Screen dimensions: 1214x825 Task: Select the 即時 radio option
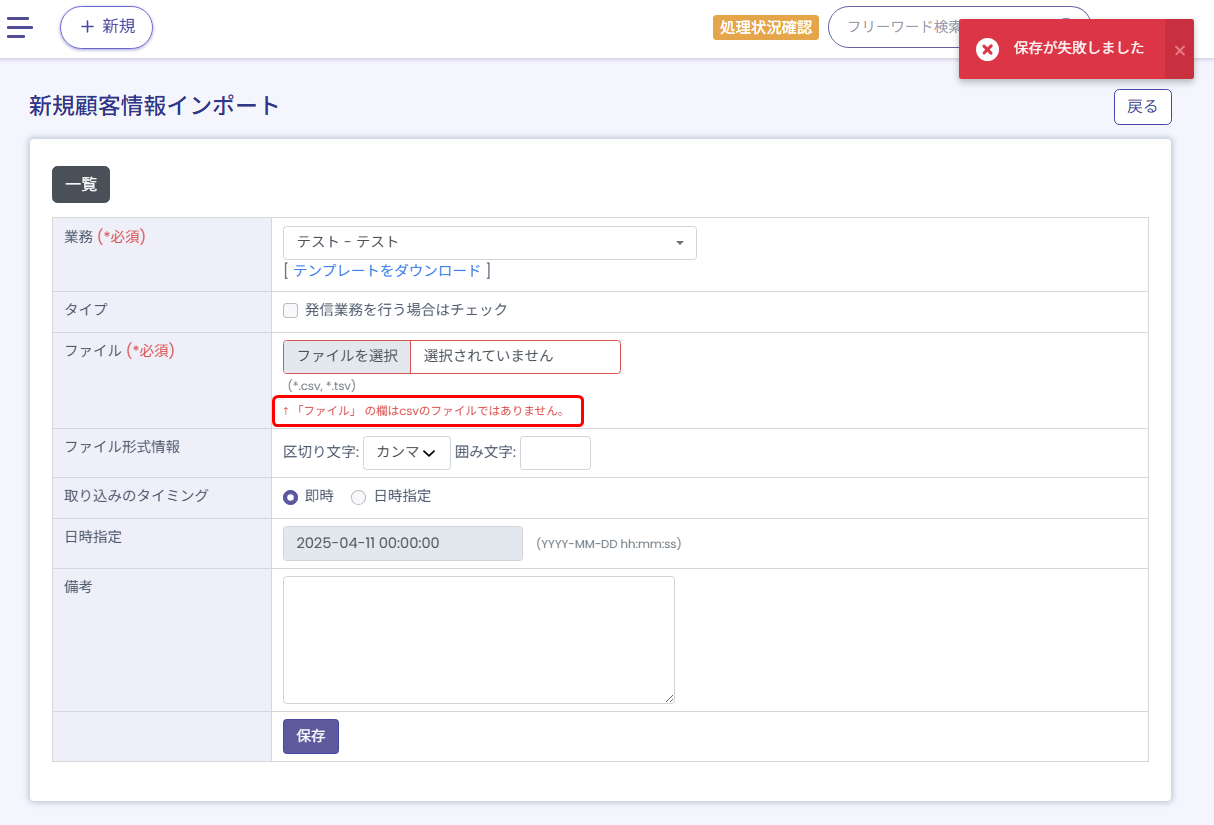point(291,497)
